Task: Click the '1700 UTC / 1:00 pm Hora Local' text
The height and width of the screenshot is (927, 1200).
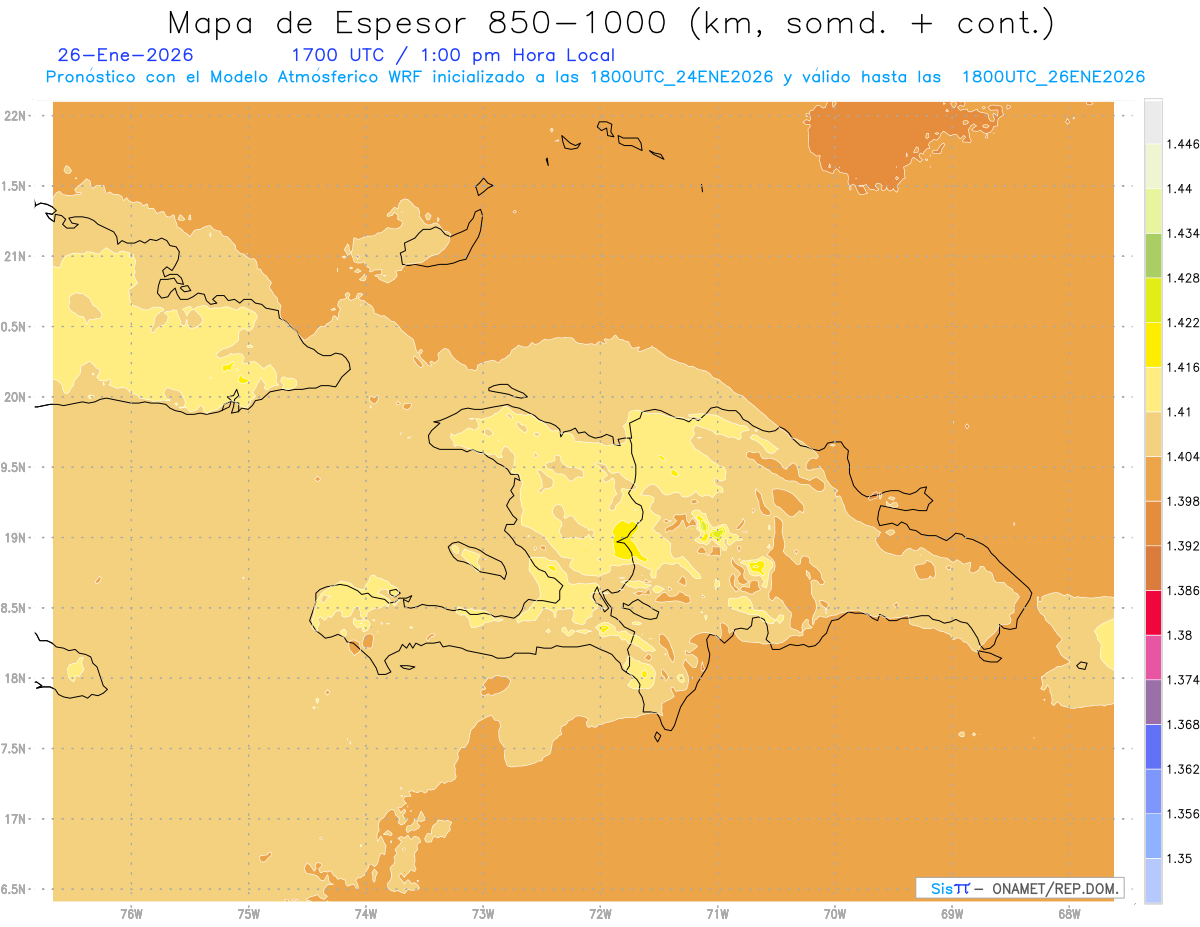Action: pyautogui.click(x=453, y=55)
